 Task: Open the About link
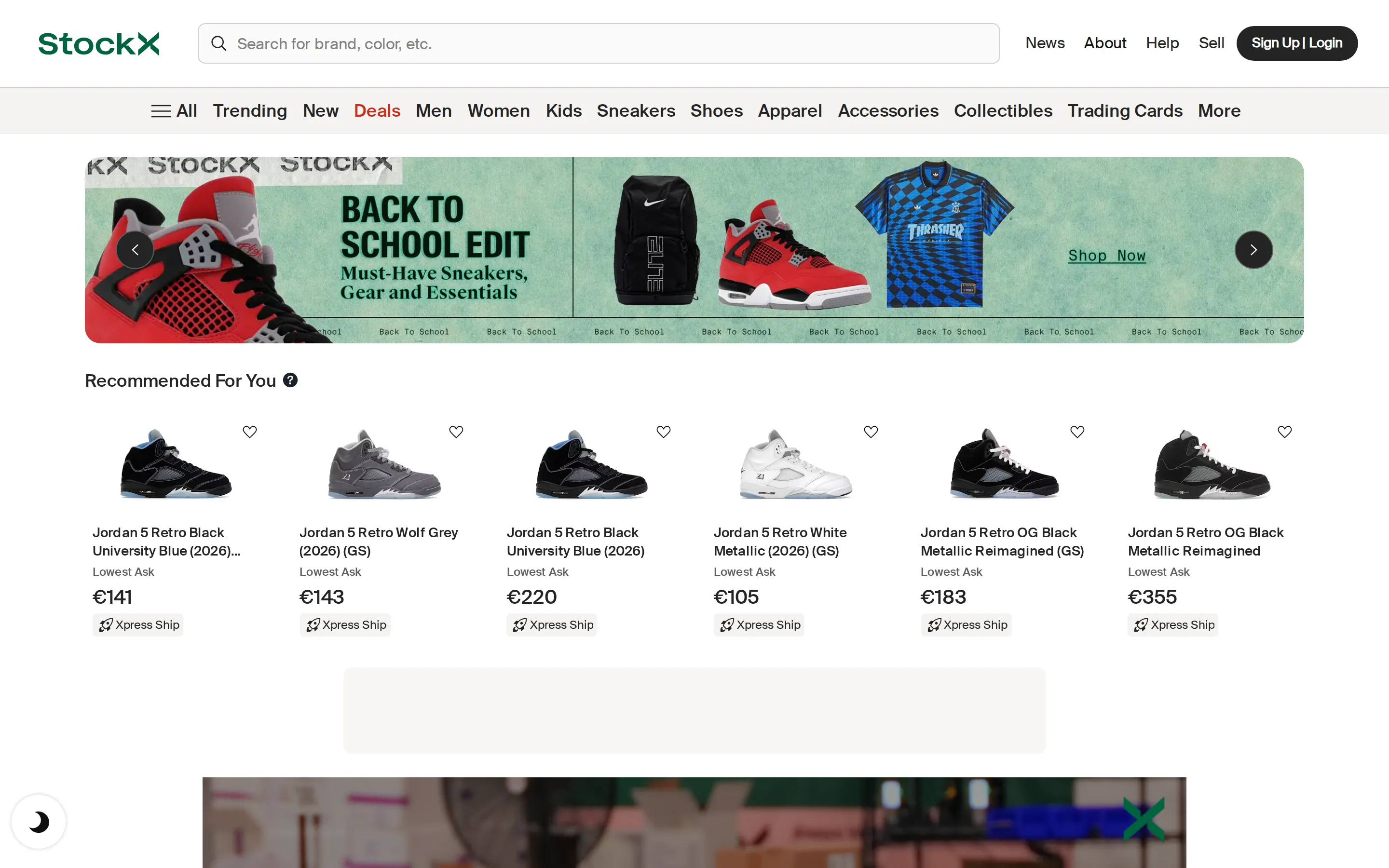tap(1105, 43)
